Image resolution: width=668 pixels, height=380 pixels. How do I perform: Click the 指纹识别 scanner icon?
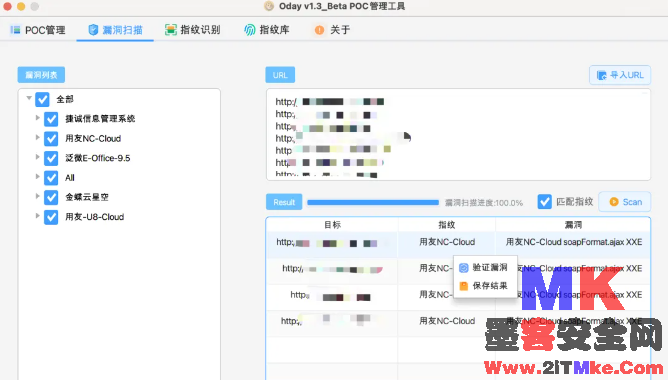pyautogui.click(x=171, y=30)
